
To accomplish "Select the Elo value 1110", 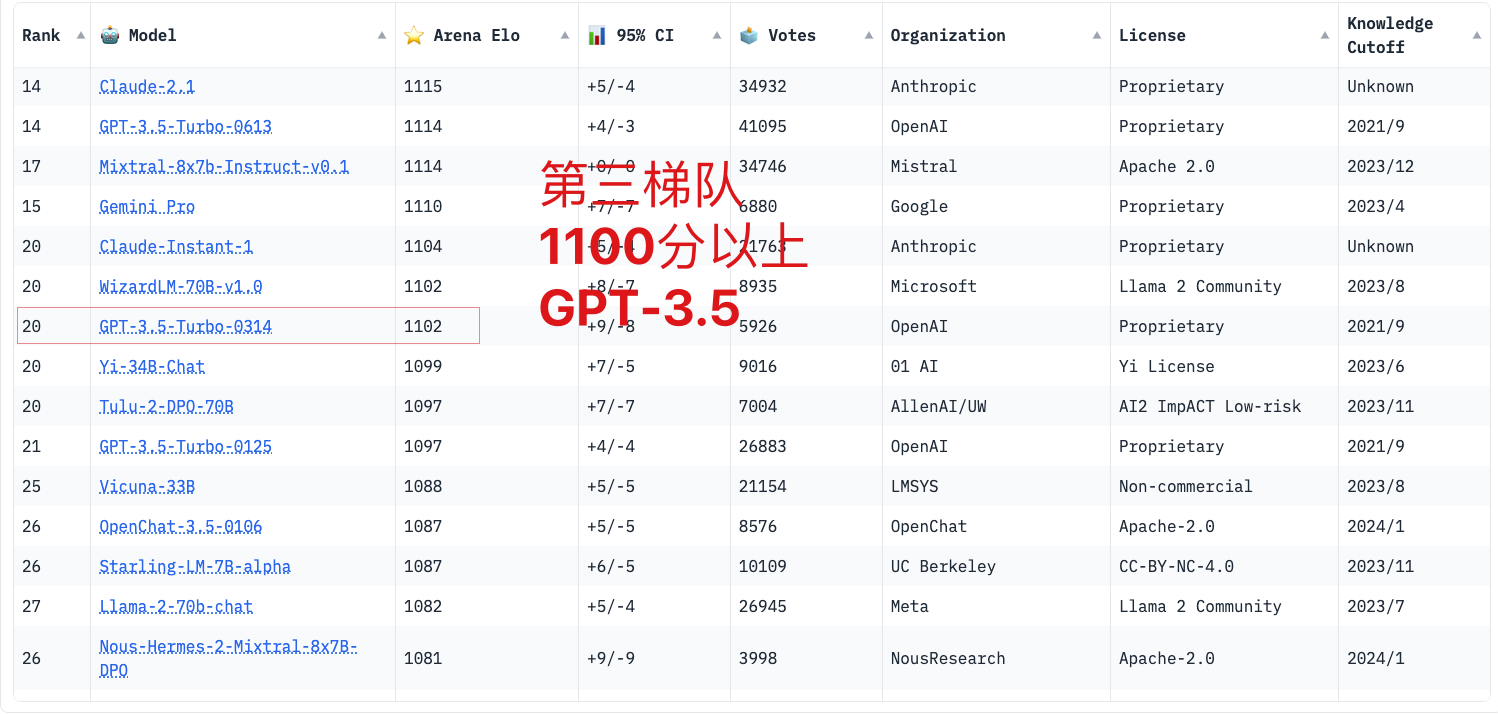I will point(423,206).
